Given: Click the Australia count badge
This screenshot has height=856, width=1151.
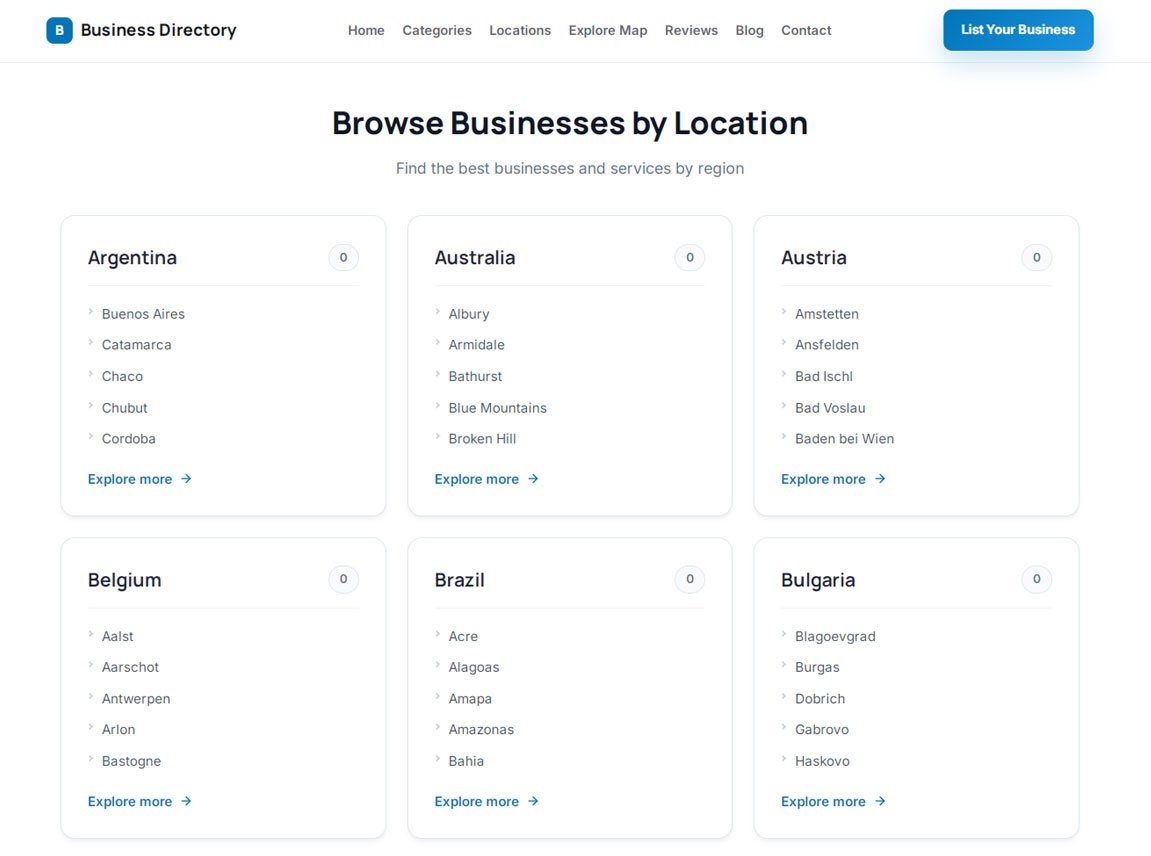Looking at the screenshot, I should [x=690, y=258].
